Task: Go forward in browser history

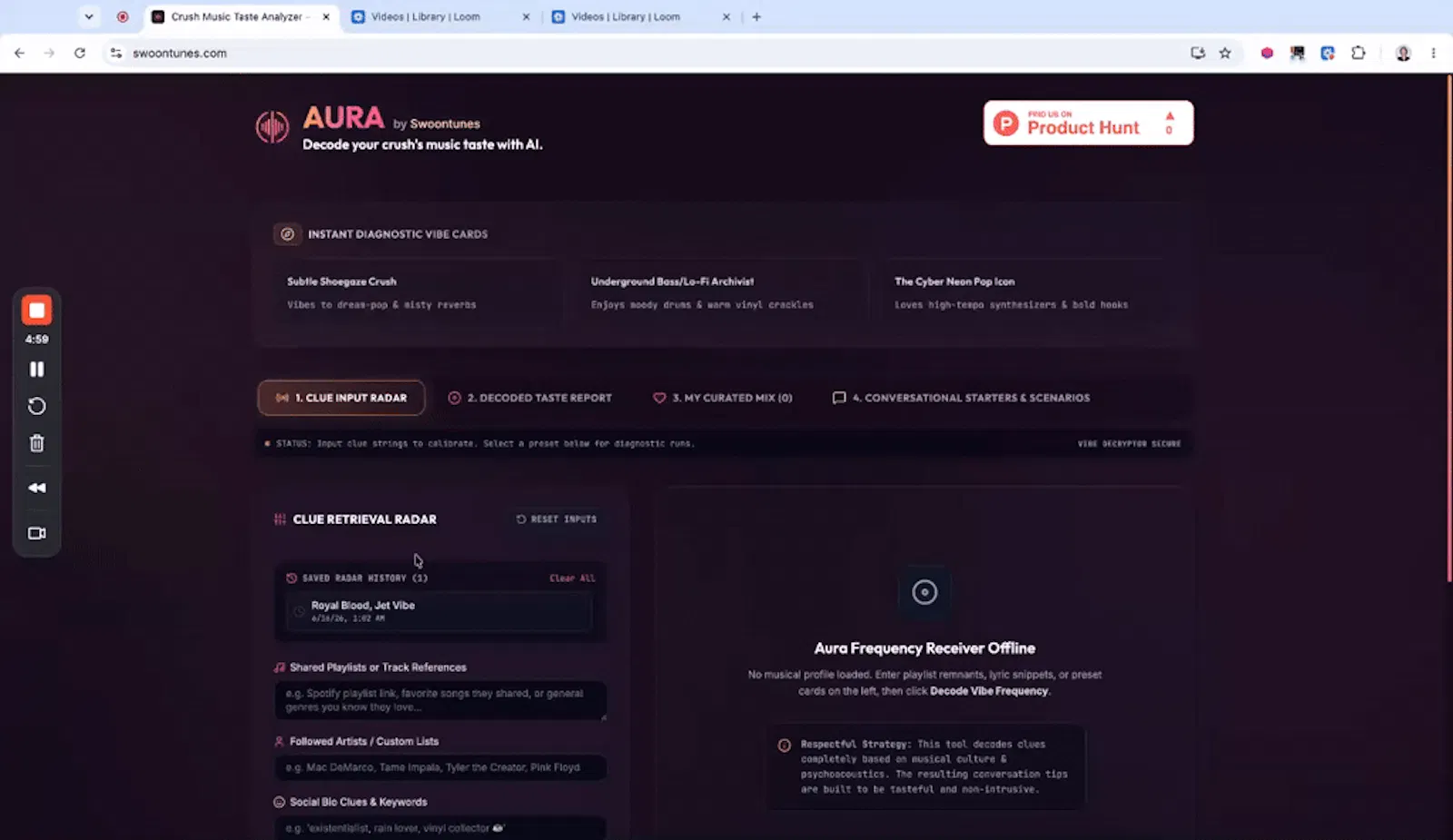Action: 49,53
